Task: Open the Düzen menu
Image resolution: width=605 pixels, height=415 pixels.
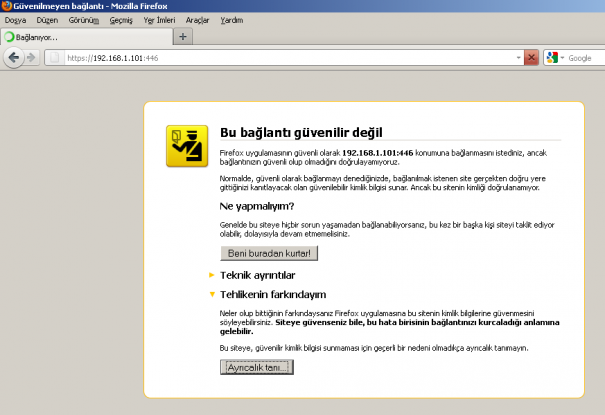Action: [47, 20]
